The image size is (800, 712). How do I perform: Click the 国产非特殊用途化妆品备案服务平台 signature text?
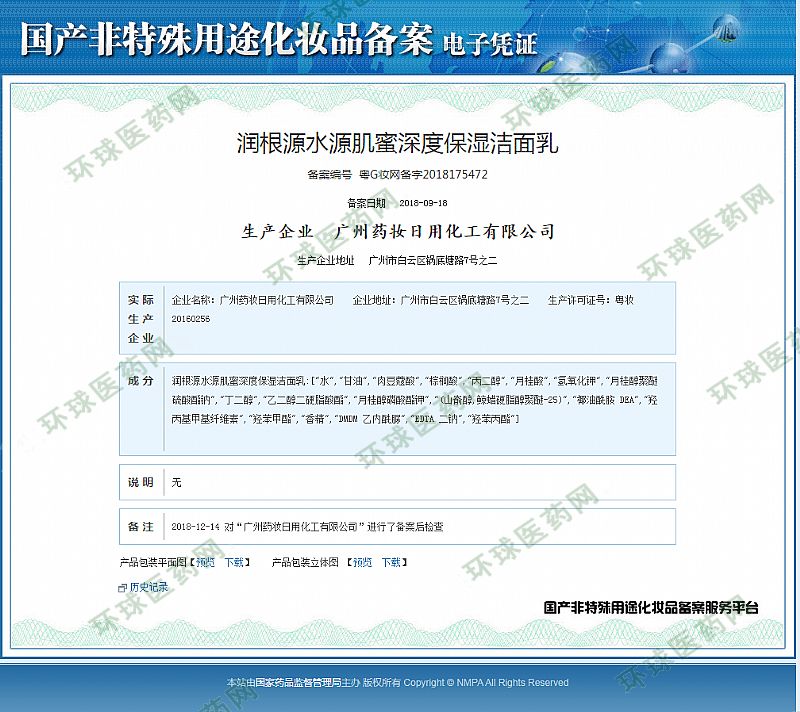pos(651,607)
